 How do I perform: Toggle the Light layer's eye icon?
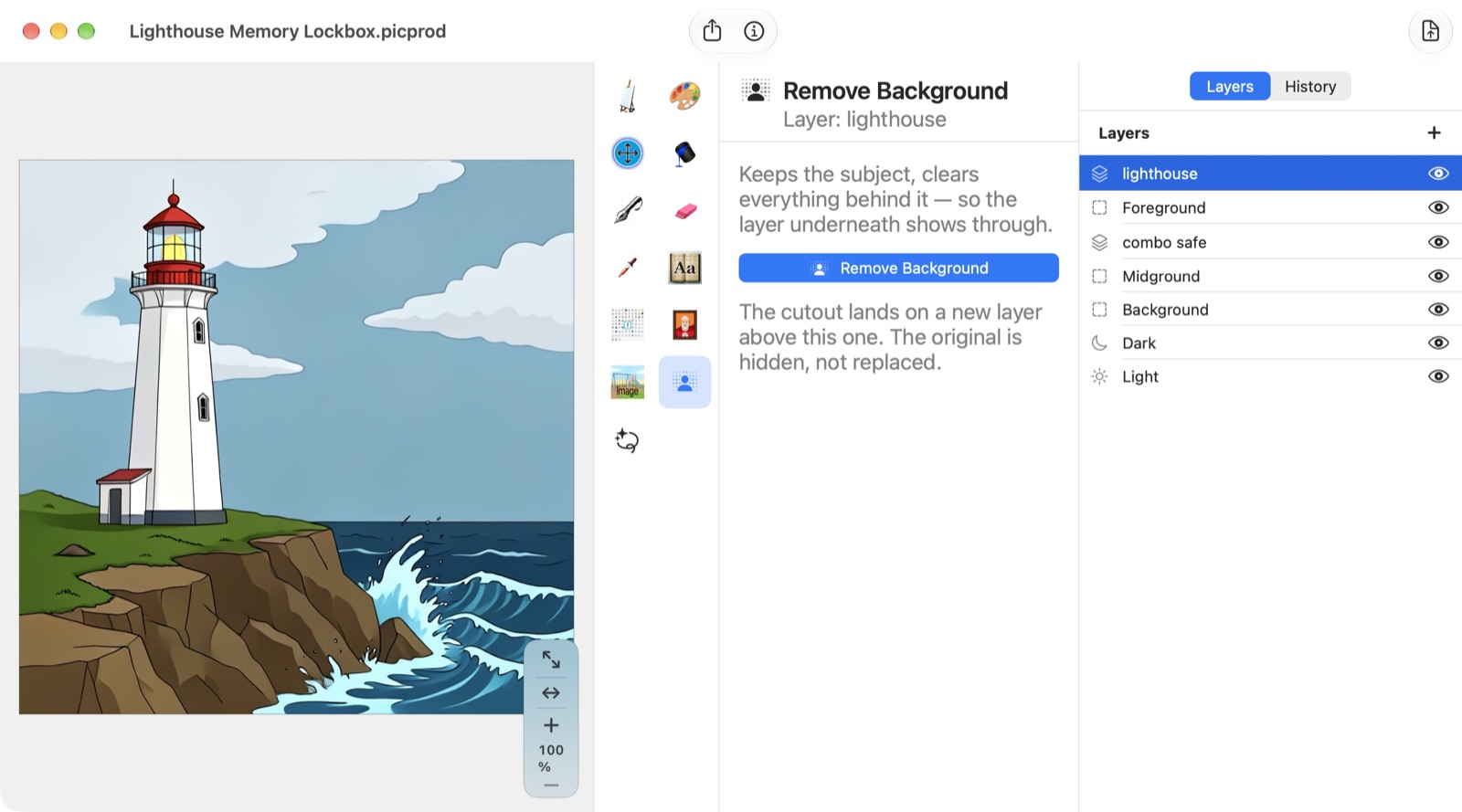pos(1438,376)
